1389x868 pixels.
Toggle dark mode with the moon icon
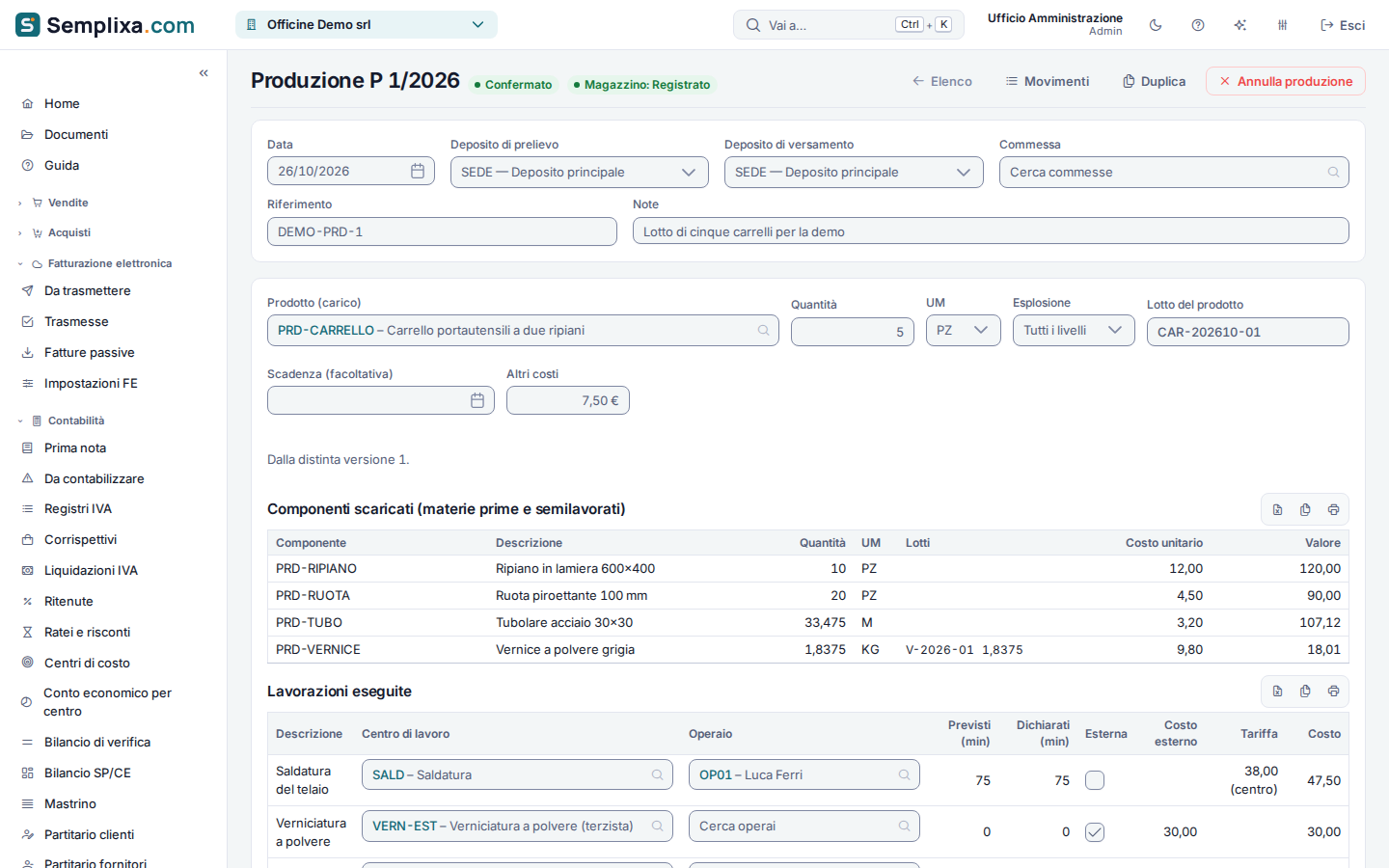(x=1156, y=25)
